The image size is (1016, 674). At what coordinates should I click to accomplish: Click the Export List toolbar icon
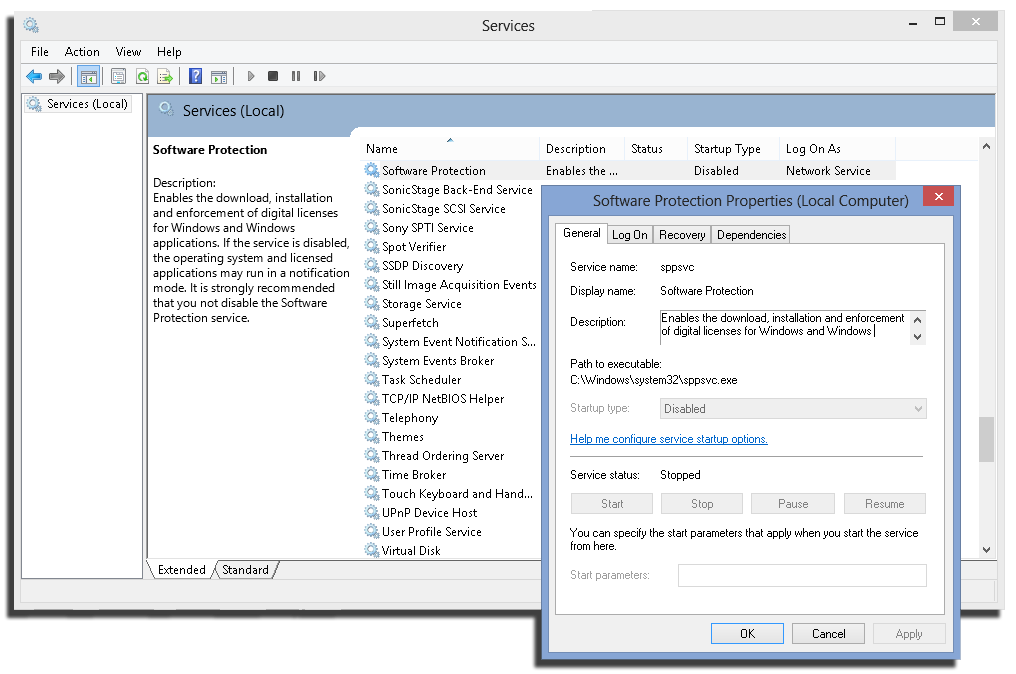click(x=165, y=76)
